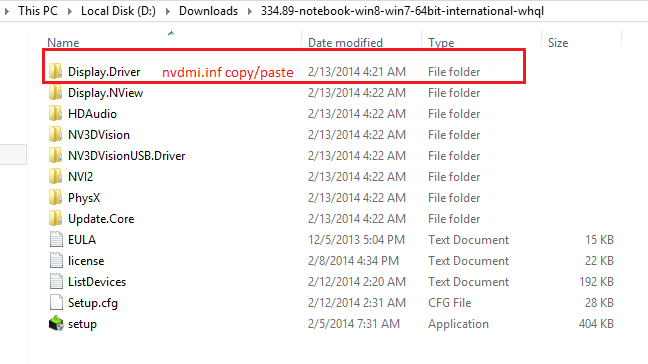Image resolution: width=648 pixels, height=364 pixels.
Task: Sort by the Size column header
Action: point(558,43)
